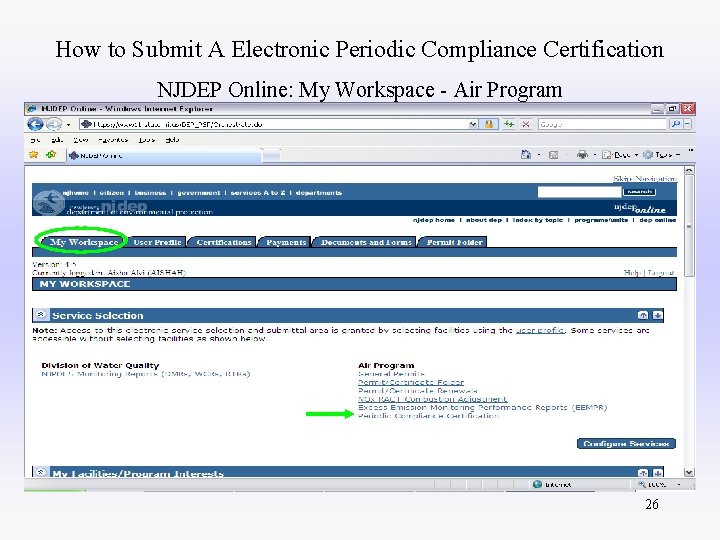This screenshot has height=540, width=720.
Task: Click the page scrollbar up arrow
Action: point(689,170)
